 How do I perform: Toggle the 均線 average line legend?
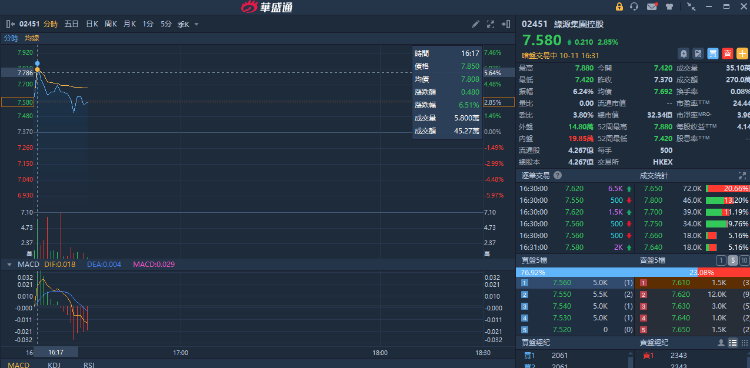point(32,38)
